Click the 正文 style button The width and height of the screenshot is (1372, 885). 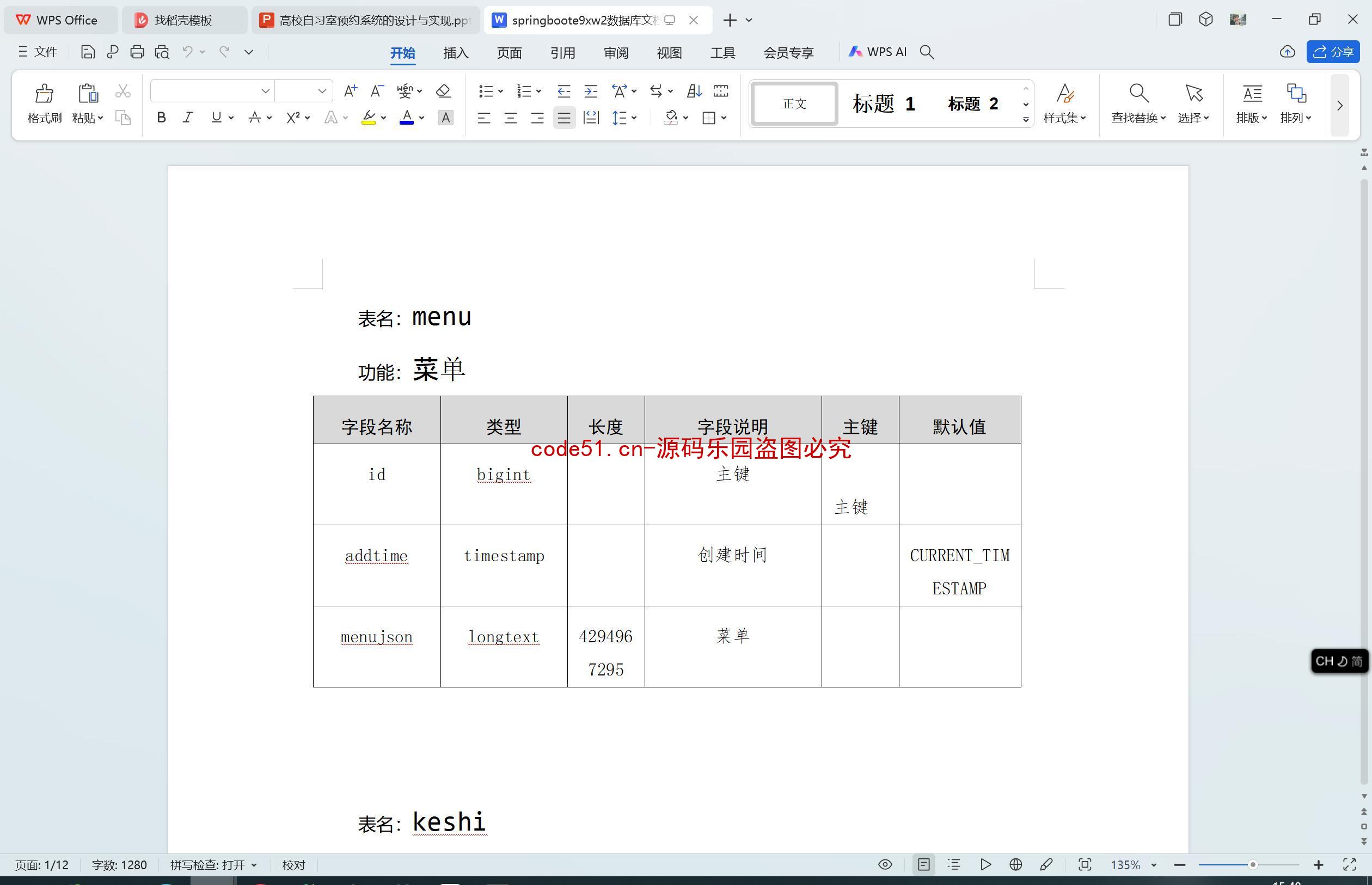(x=796, y=103)
